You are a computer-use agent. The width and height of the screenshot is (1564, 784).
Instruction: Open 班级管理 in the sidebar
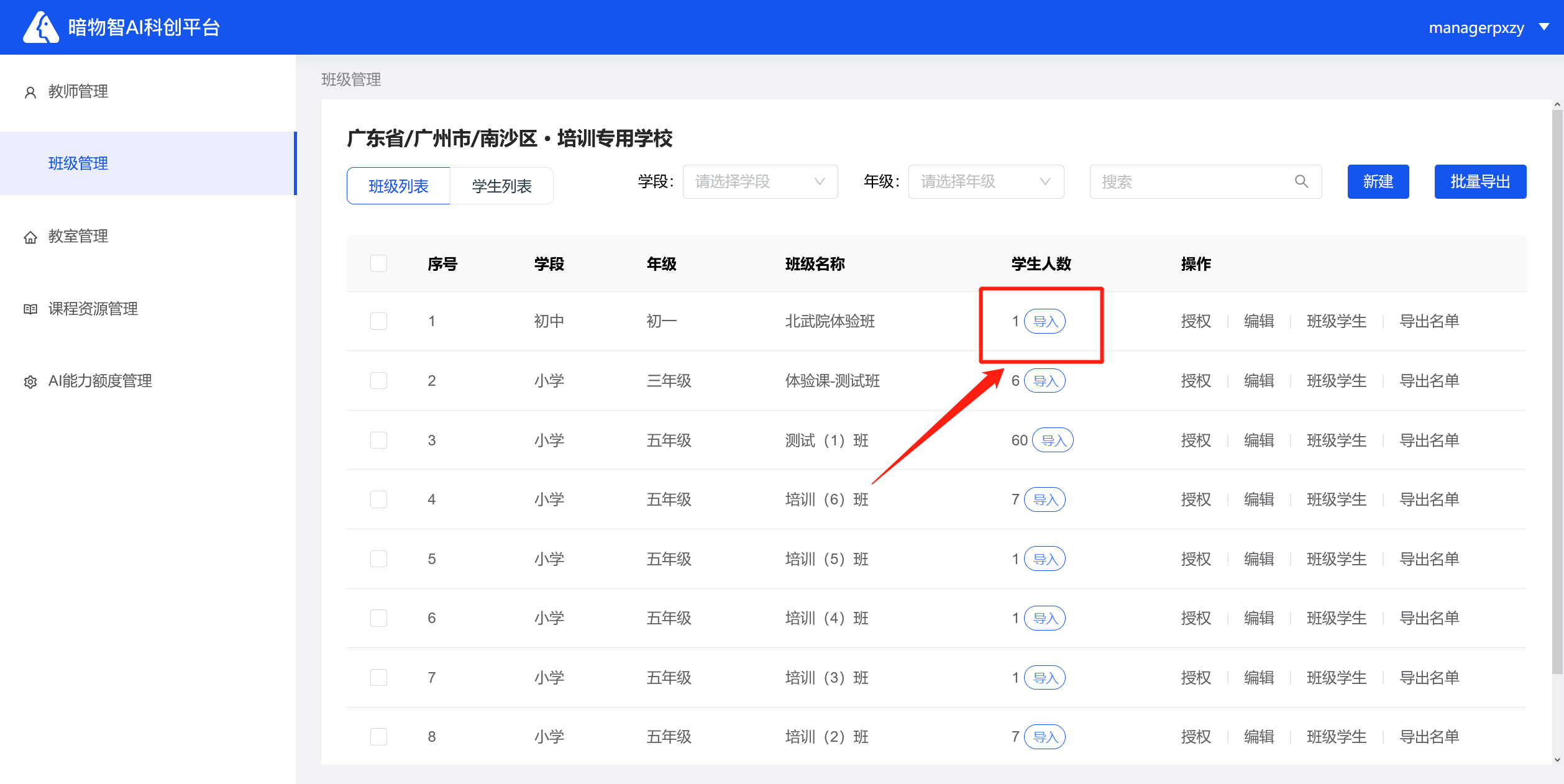[x=78, y=163]
